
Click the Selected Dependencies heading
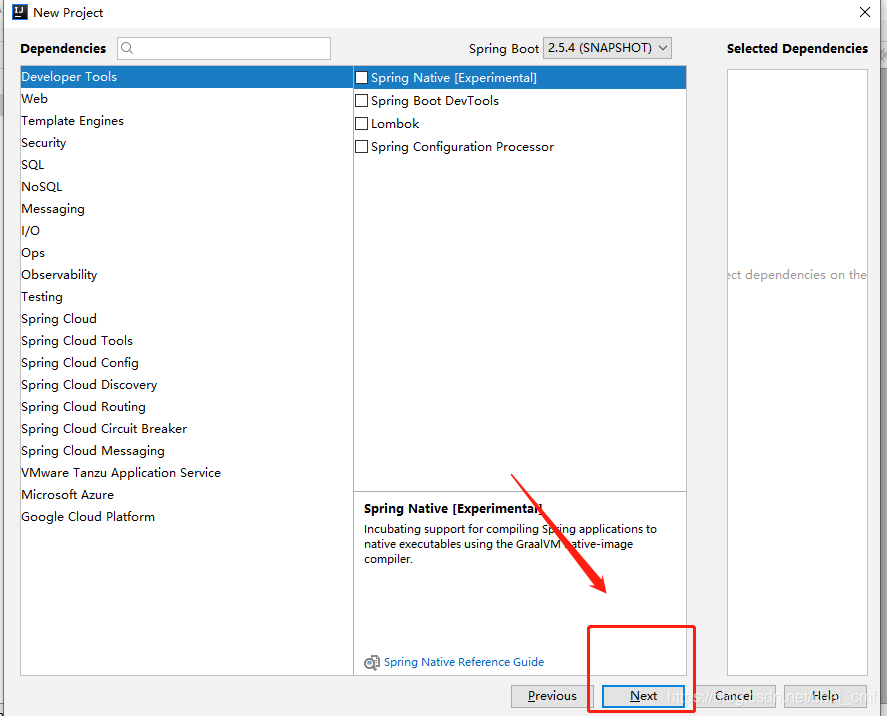pos(797,49)
